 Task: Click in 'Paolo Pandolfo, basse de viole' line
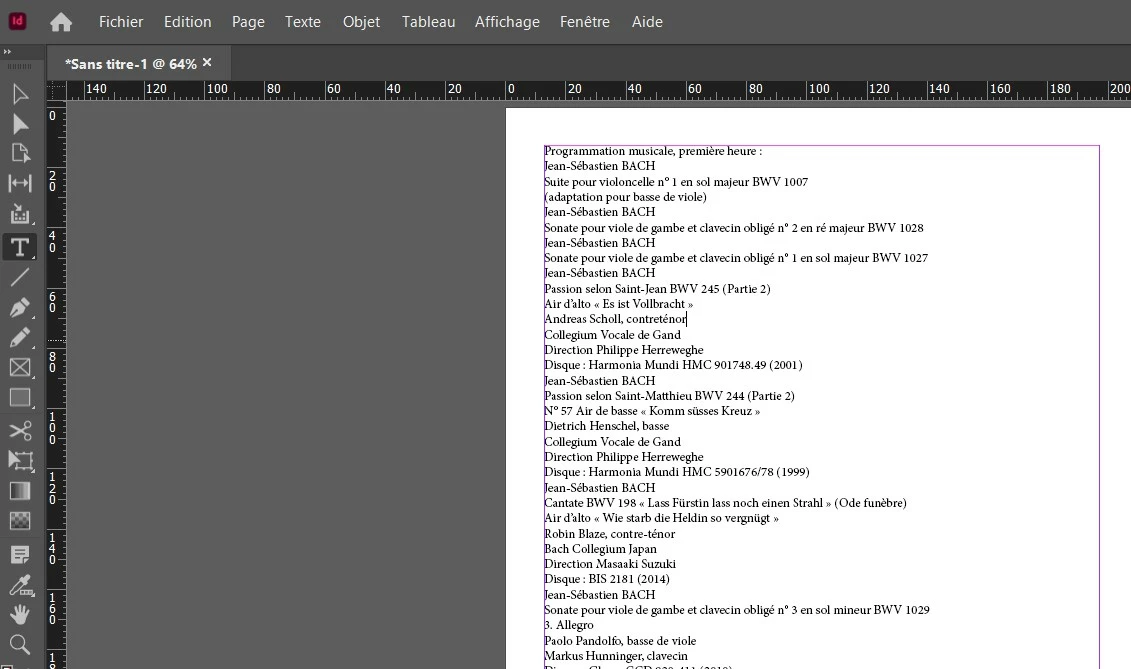620,641
